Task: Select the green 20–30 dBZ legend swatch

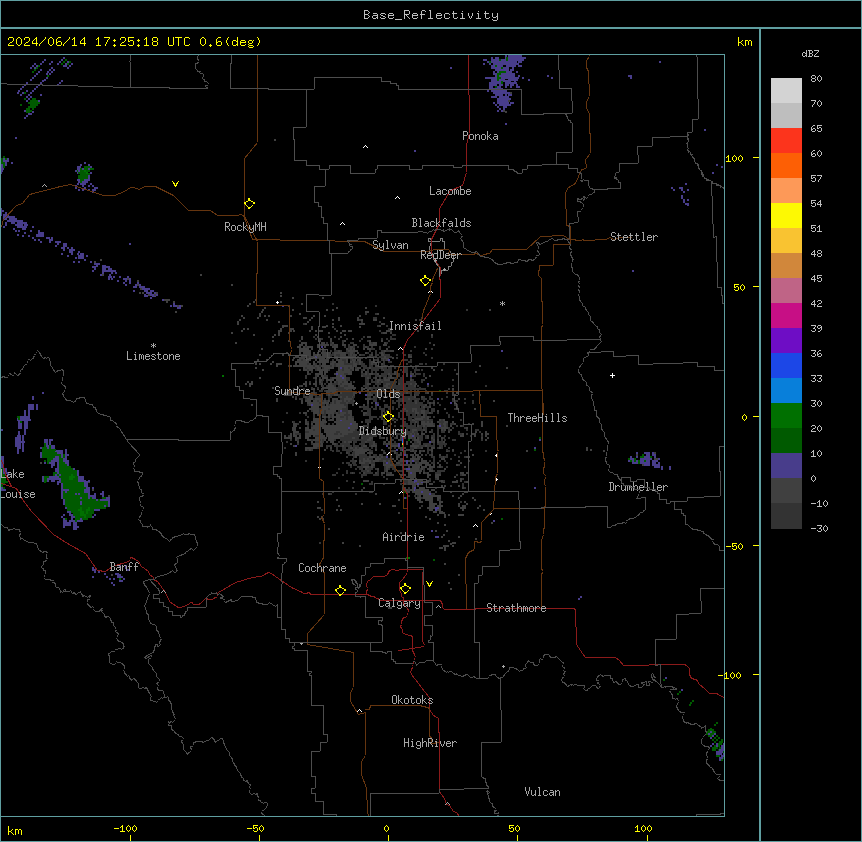Action: (786, 416)
